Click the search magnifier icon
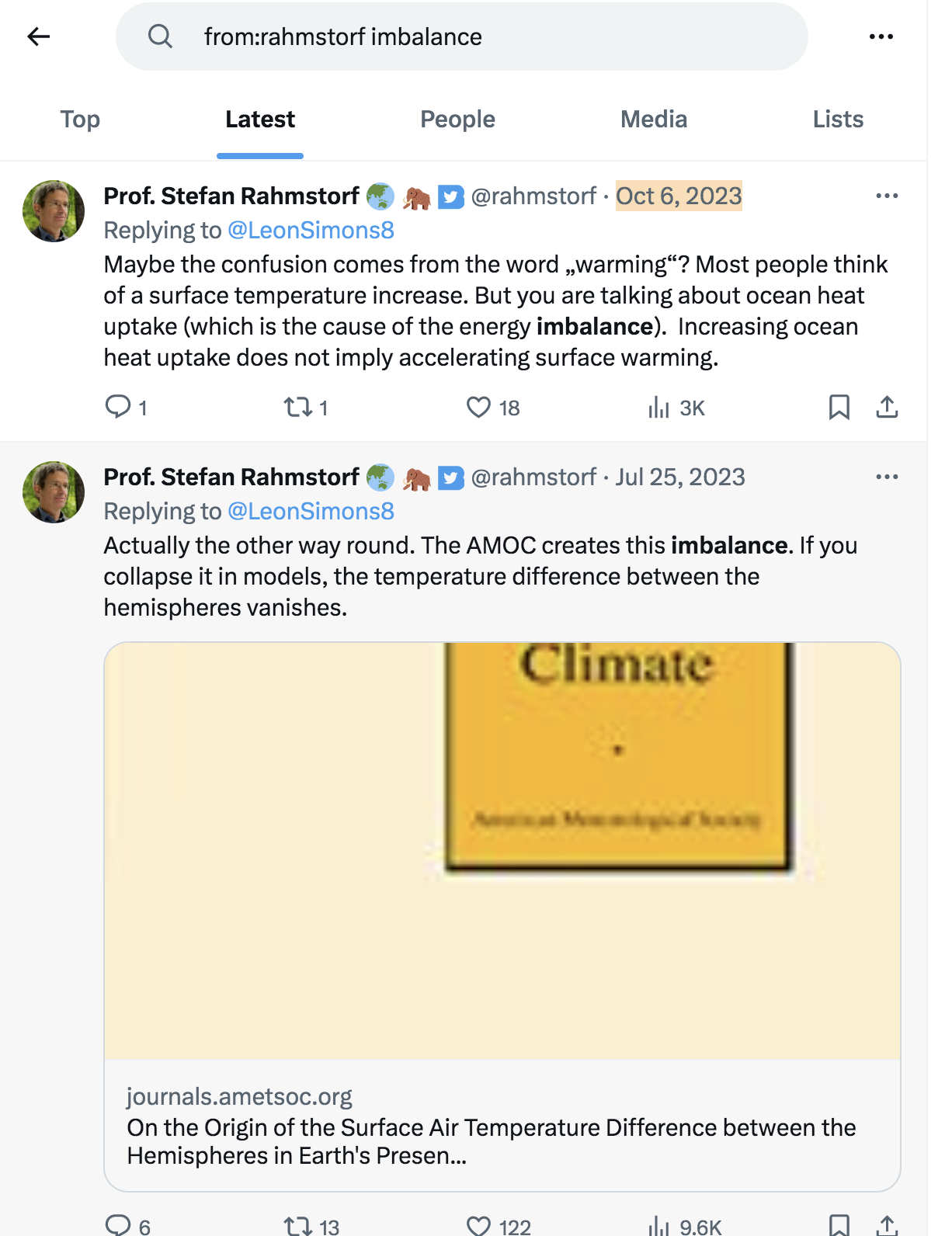Screen dimensions: 952x1236 click(160, 36)
